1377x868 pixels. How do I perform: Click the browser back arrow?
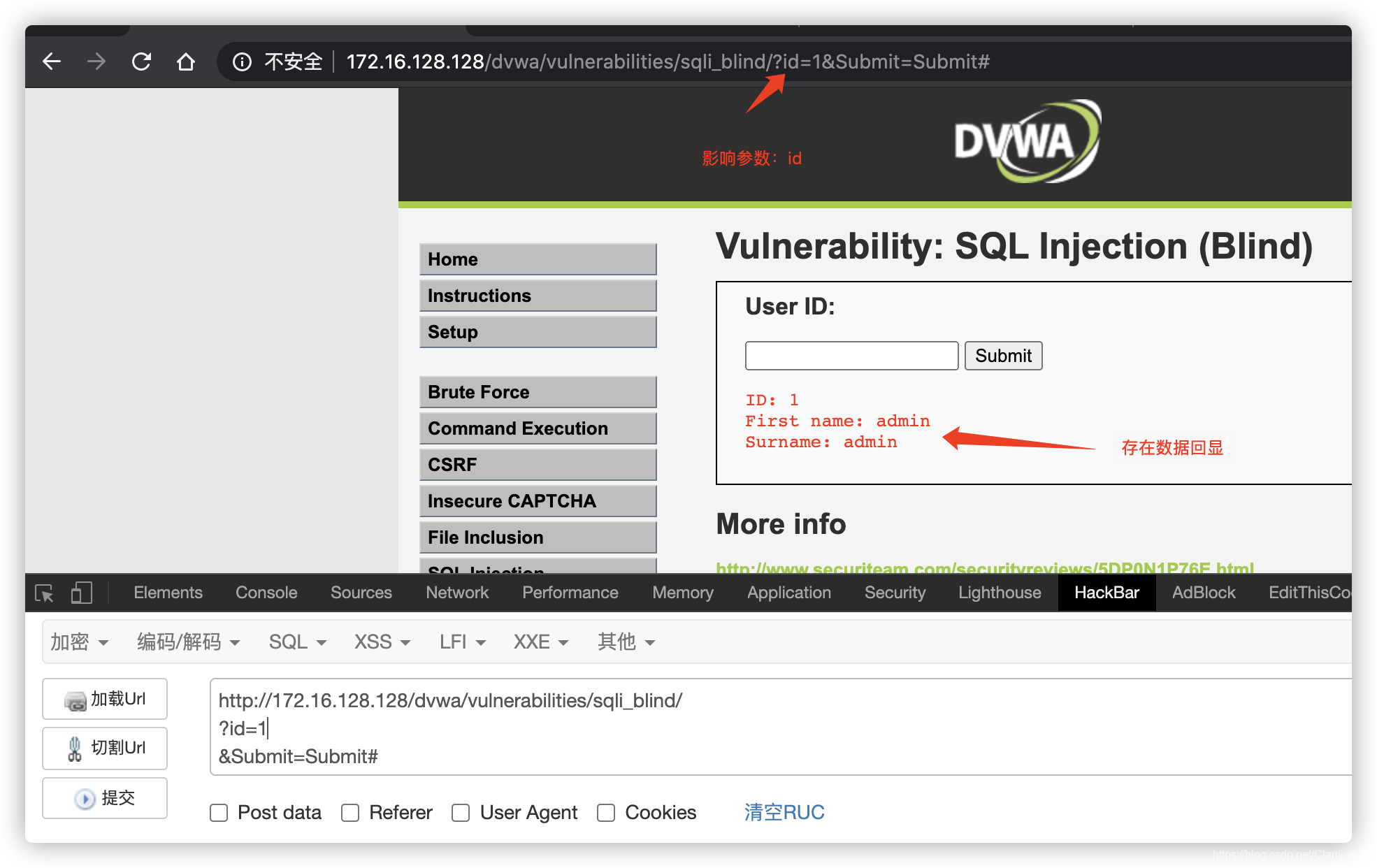[52, 62]
